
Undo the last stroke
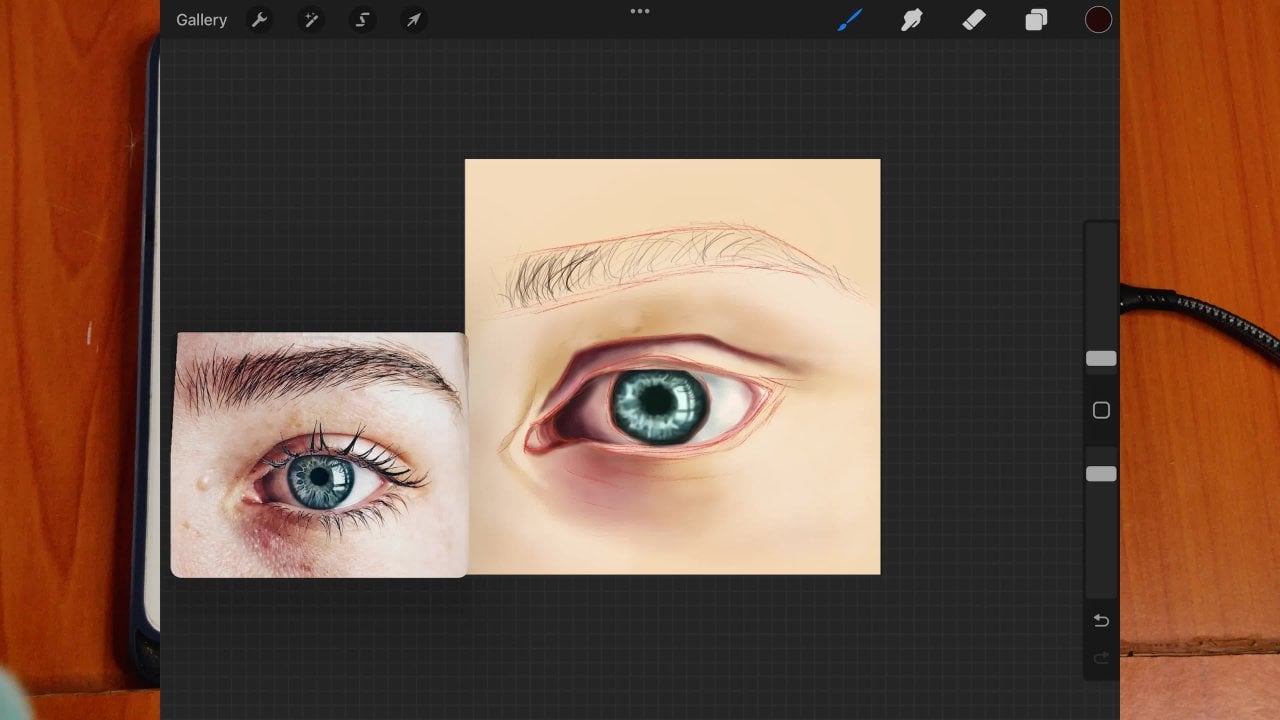(1101, 621)
